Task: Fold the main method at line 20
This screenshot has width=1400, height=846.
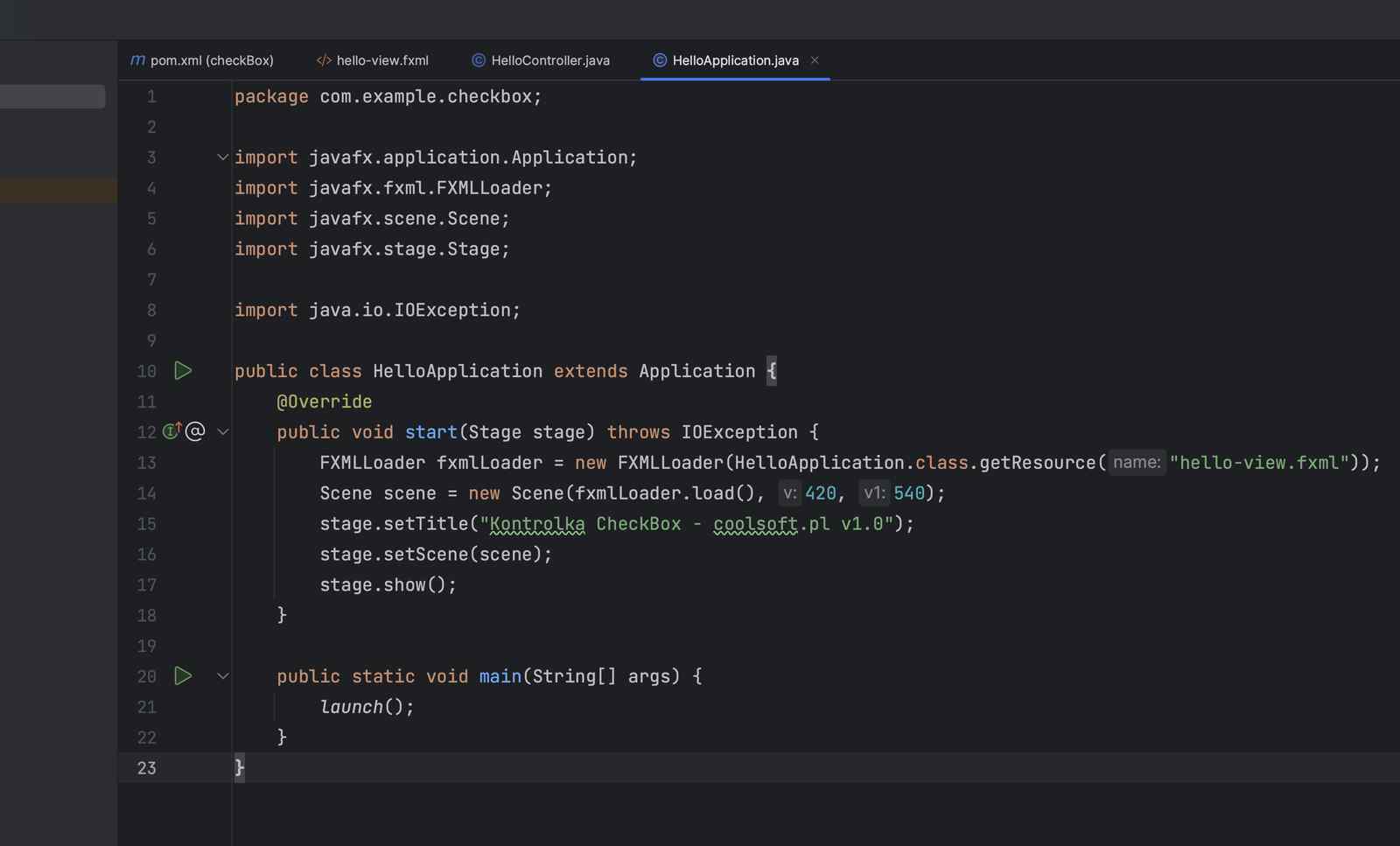Action: 223,676
